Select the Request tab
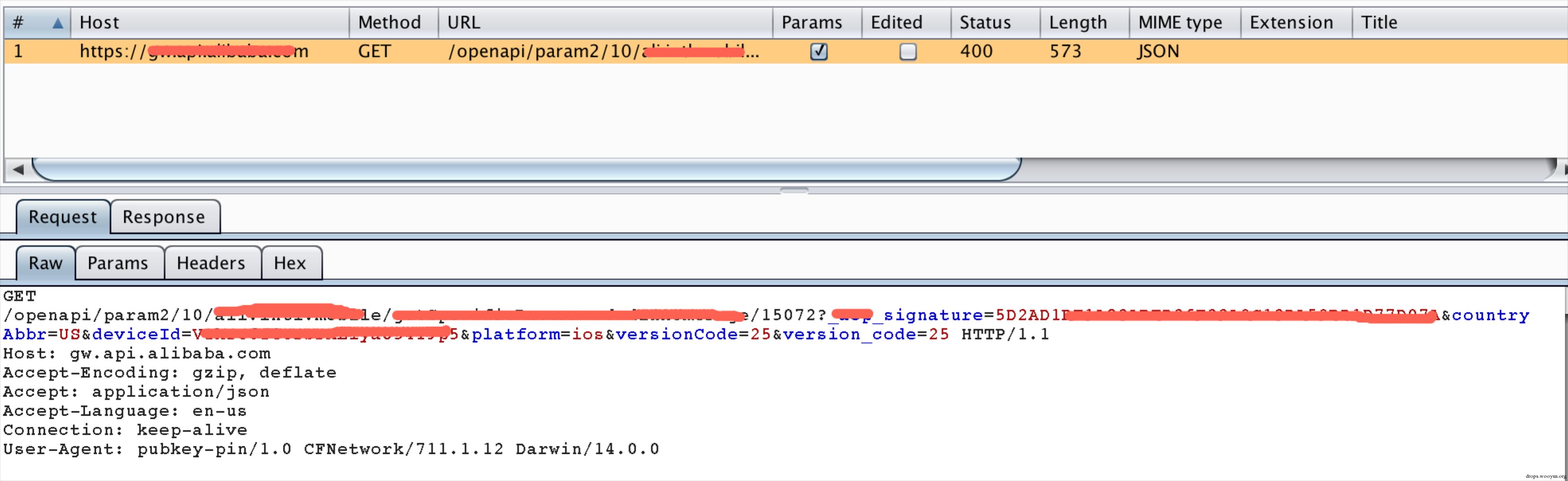The width and height of the screenshot is (1568, 481). point(62,217)
